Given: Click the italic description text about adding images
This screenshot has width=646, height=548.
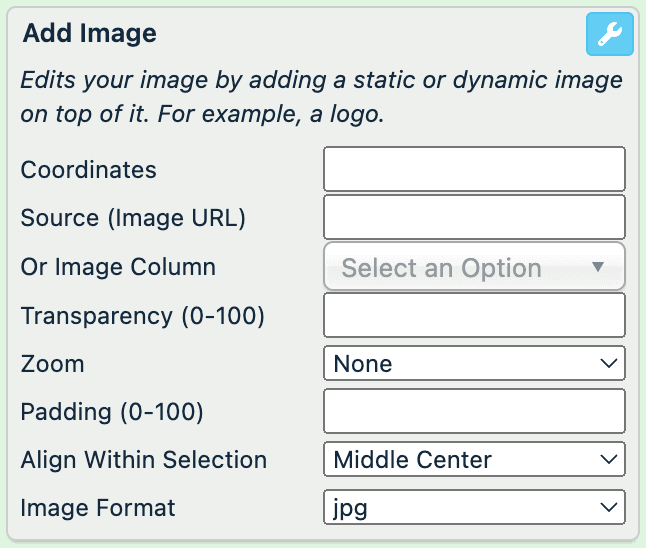Looking at the screenshot, I should click(320, 96).
